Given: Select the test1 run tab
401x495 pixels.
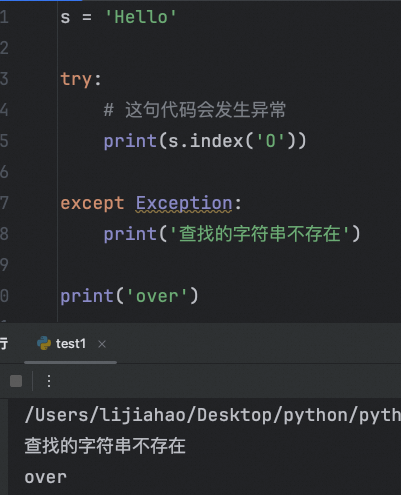Looking at the screenshot, I should pyautogui.click(x=71, y=344).
